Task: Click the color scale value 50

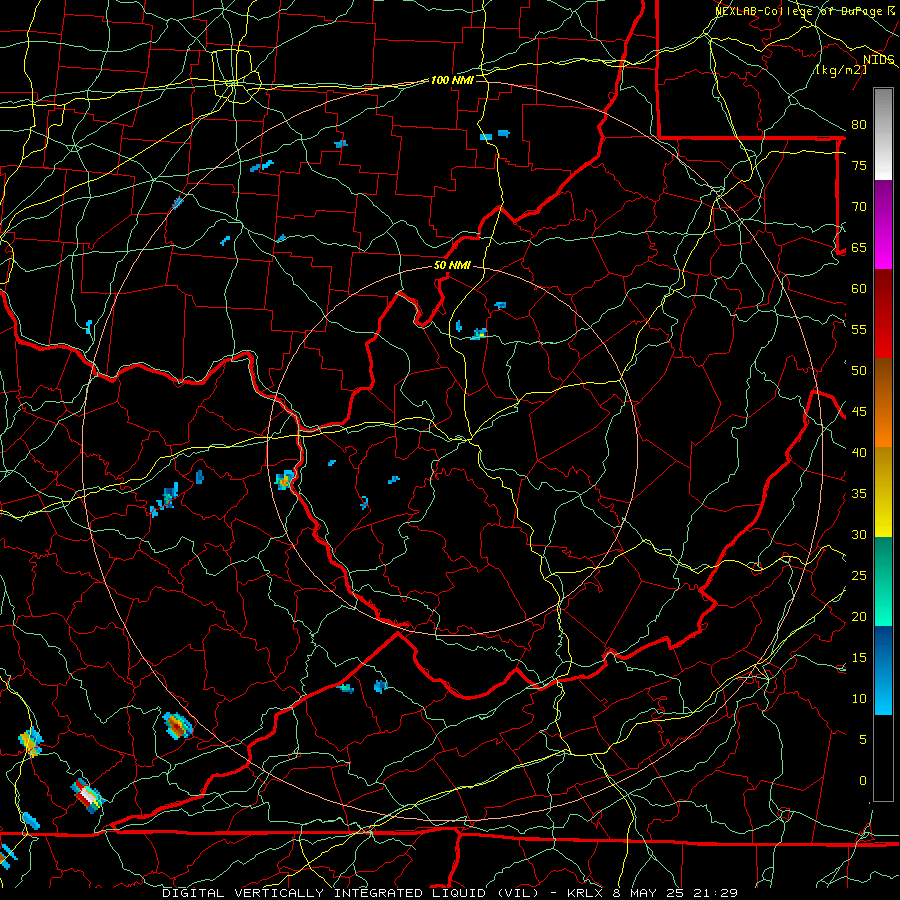Action: click(x=859, y=370)
